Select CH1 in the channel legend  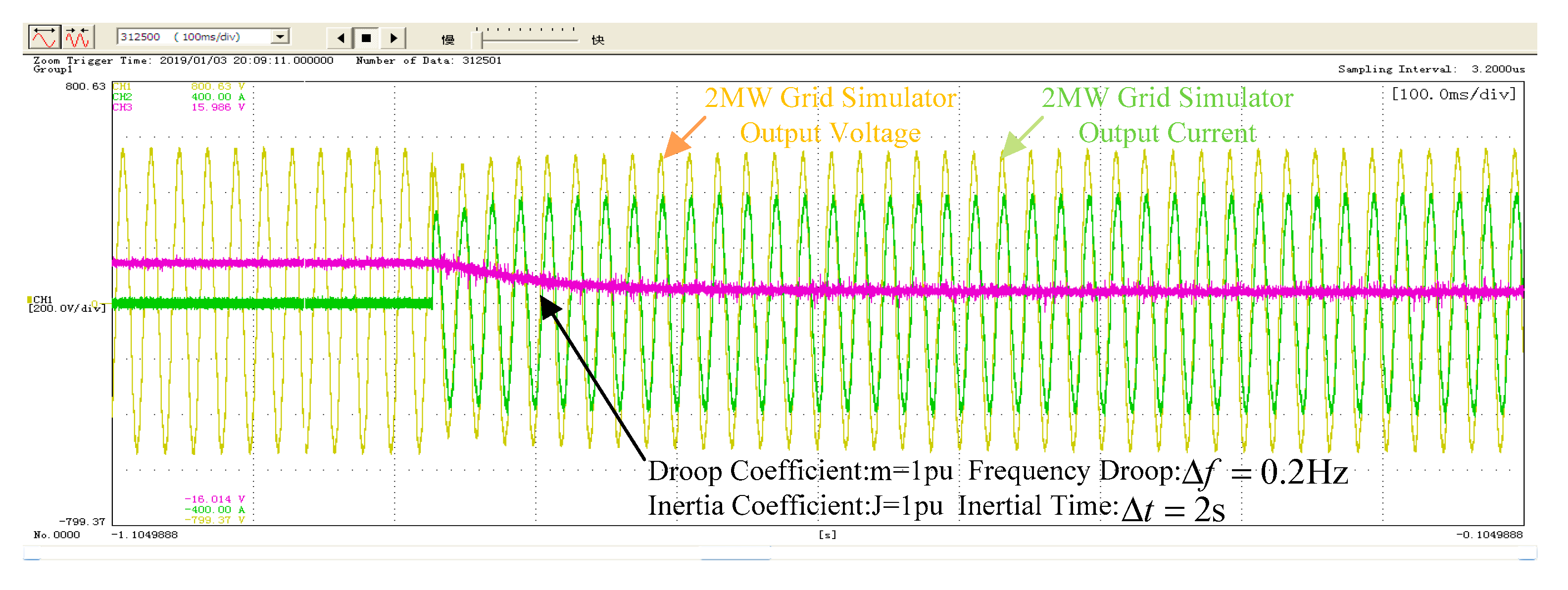coord(122,87)
